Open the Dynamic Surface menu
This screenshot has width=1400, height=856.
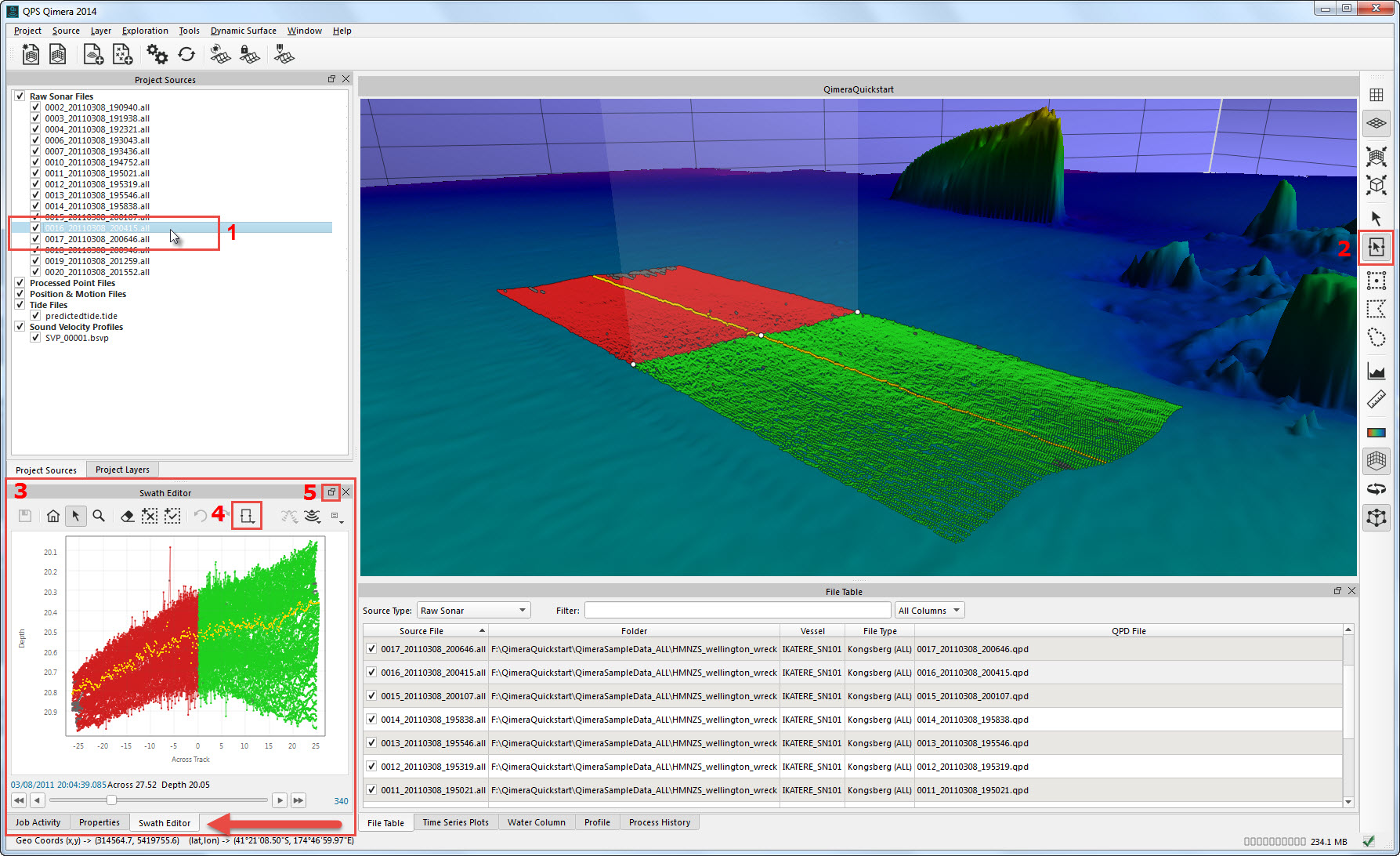[243, 31]
